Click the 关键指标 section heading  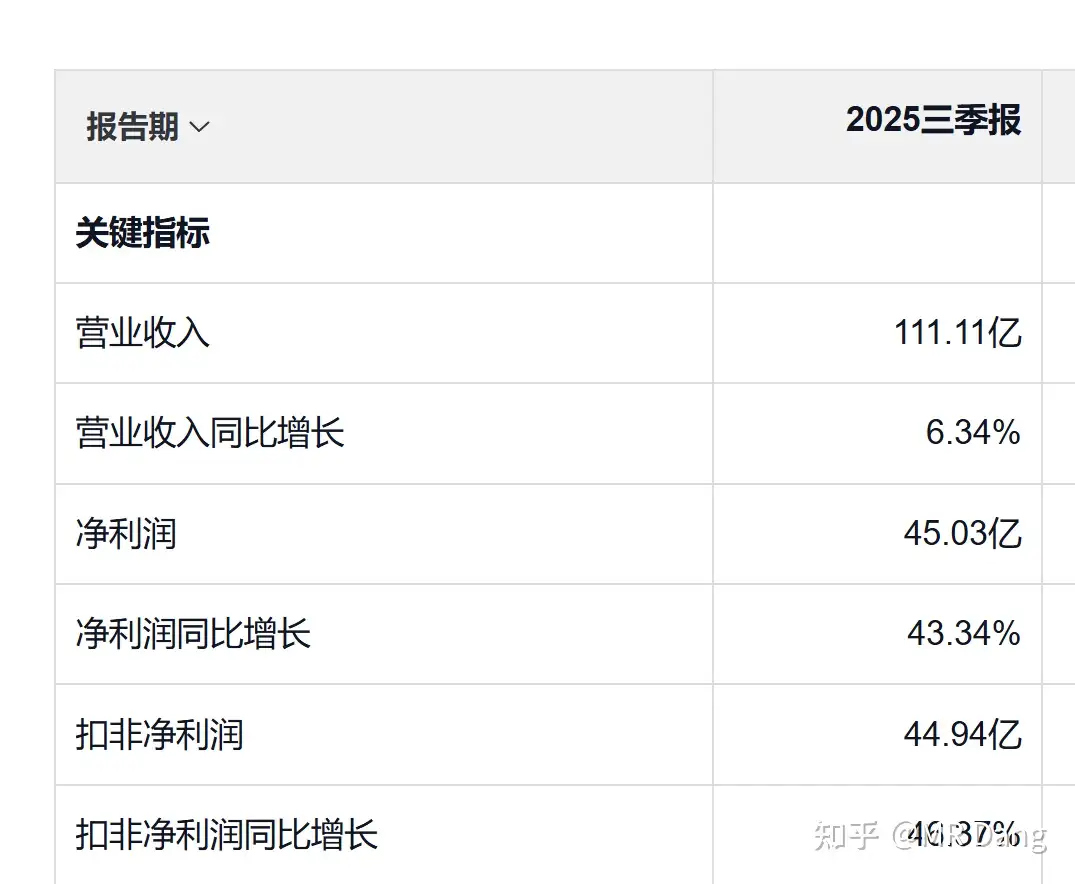(x=143, y=233)
